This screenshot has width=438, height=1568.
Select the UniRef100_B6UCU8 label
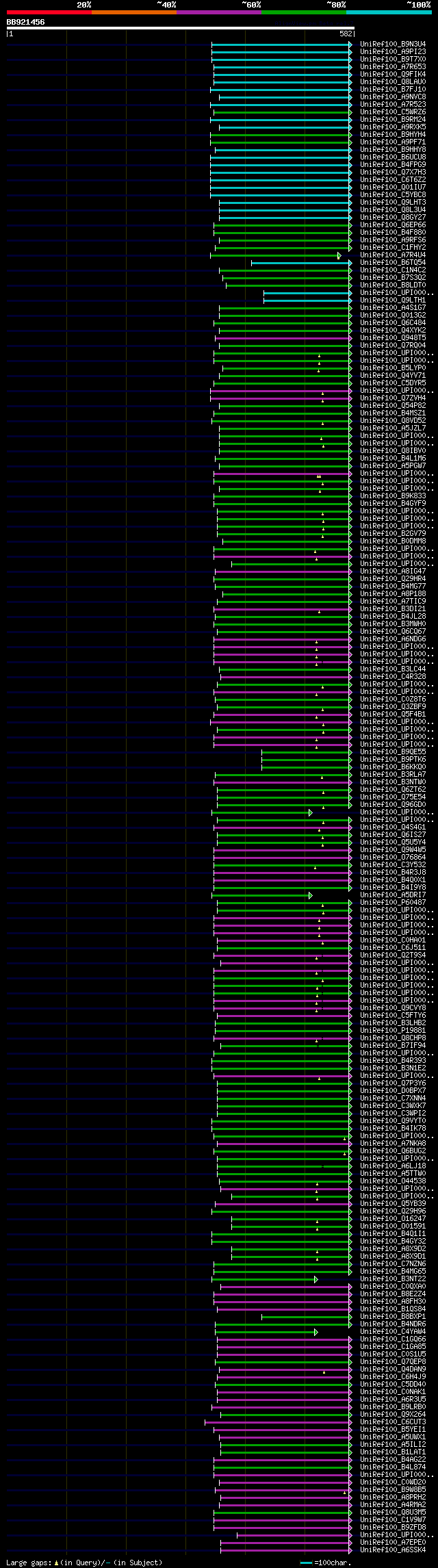point(393,157)
